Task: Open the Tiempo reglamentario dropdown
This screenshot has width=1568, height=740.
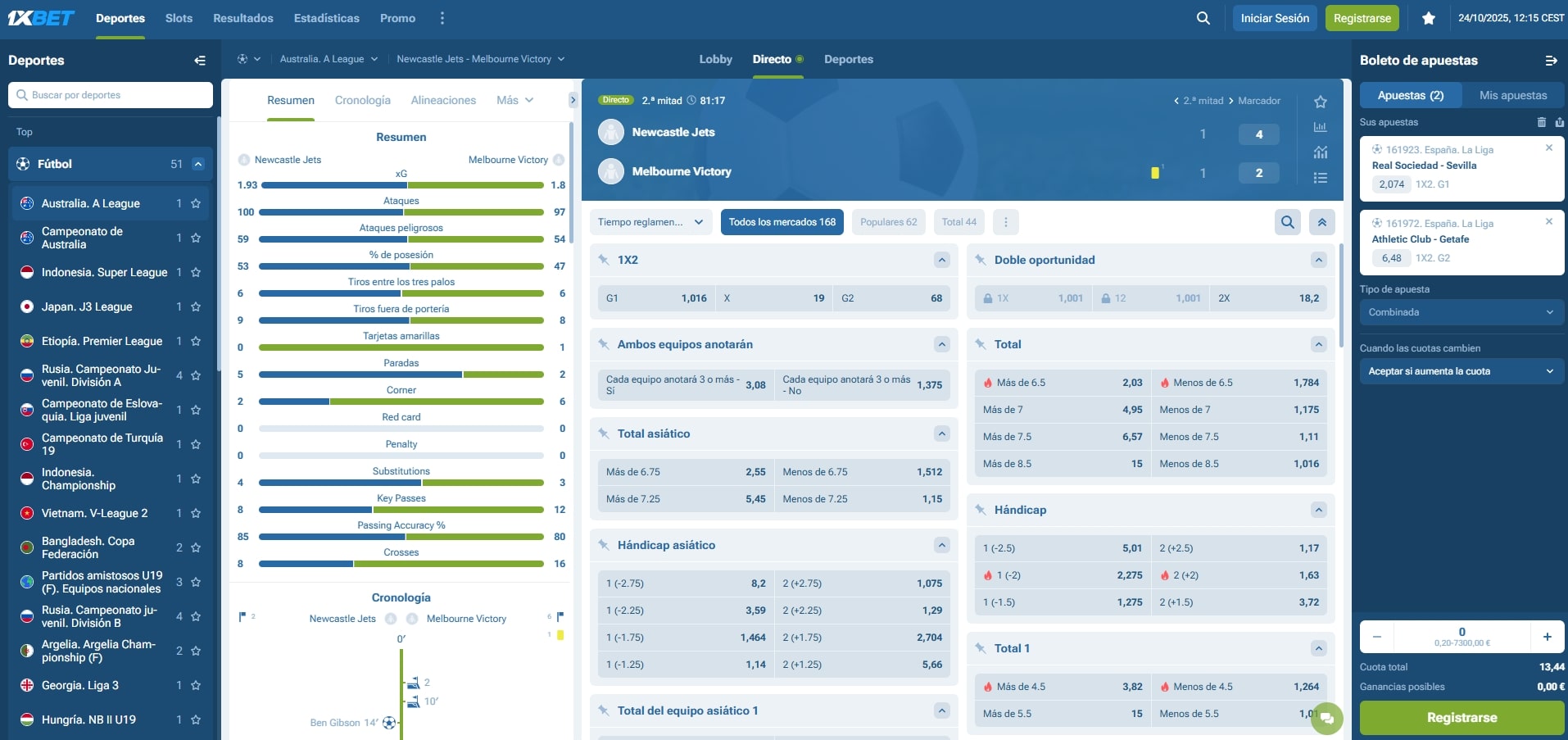Action: tap(650, 222)
